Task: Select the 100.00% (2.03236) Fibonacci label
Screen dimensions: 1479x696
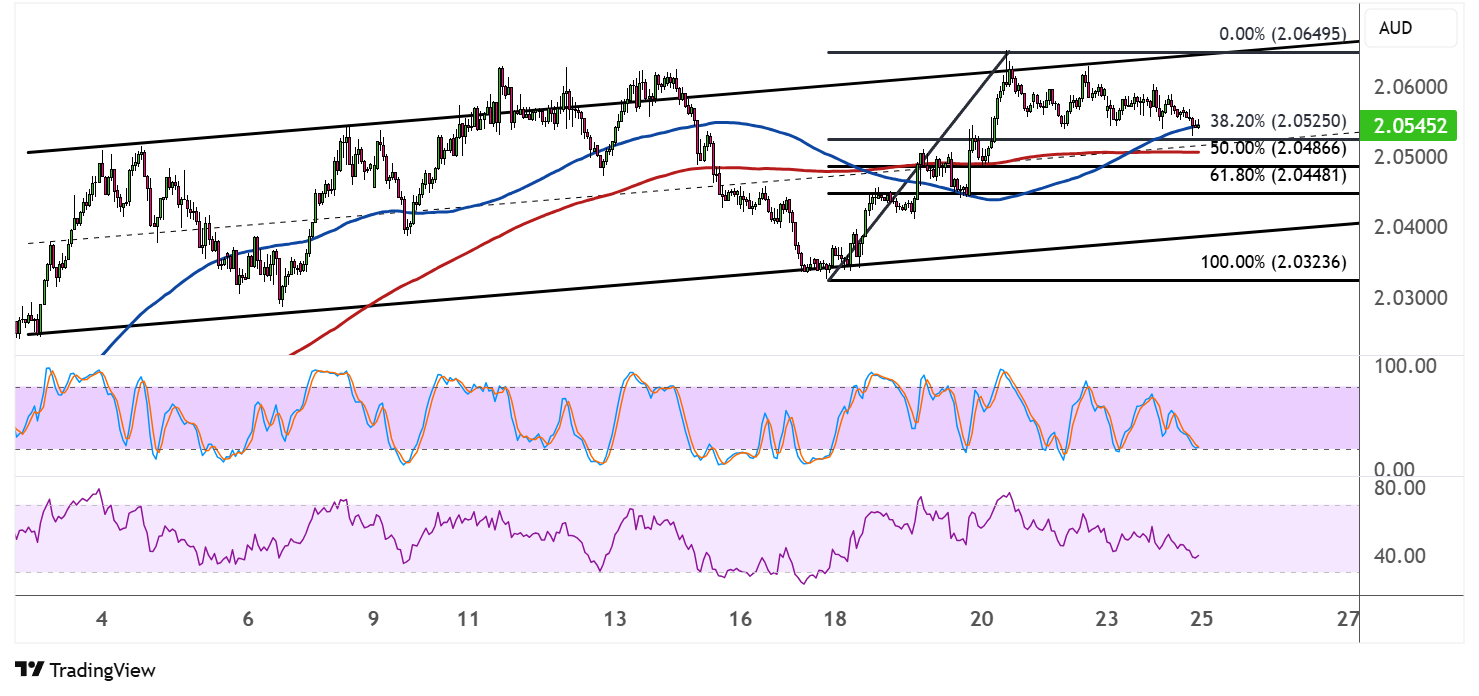Action: click(x=1273, y=263)
